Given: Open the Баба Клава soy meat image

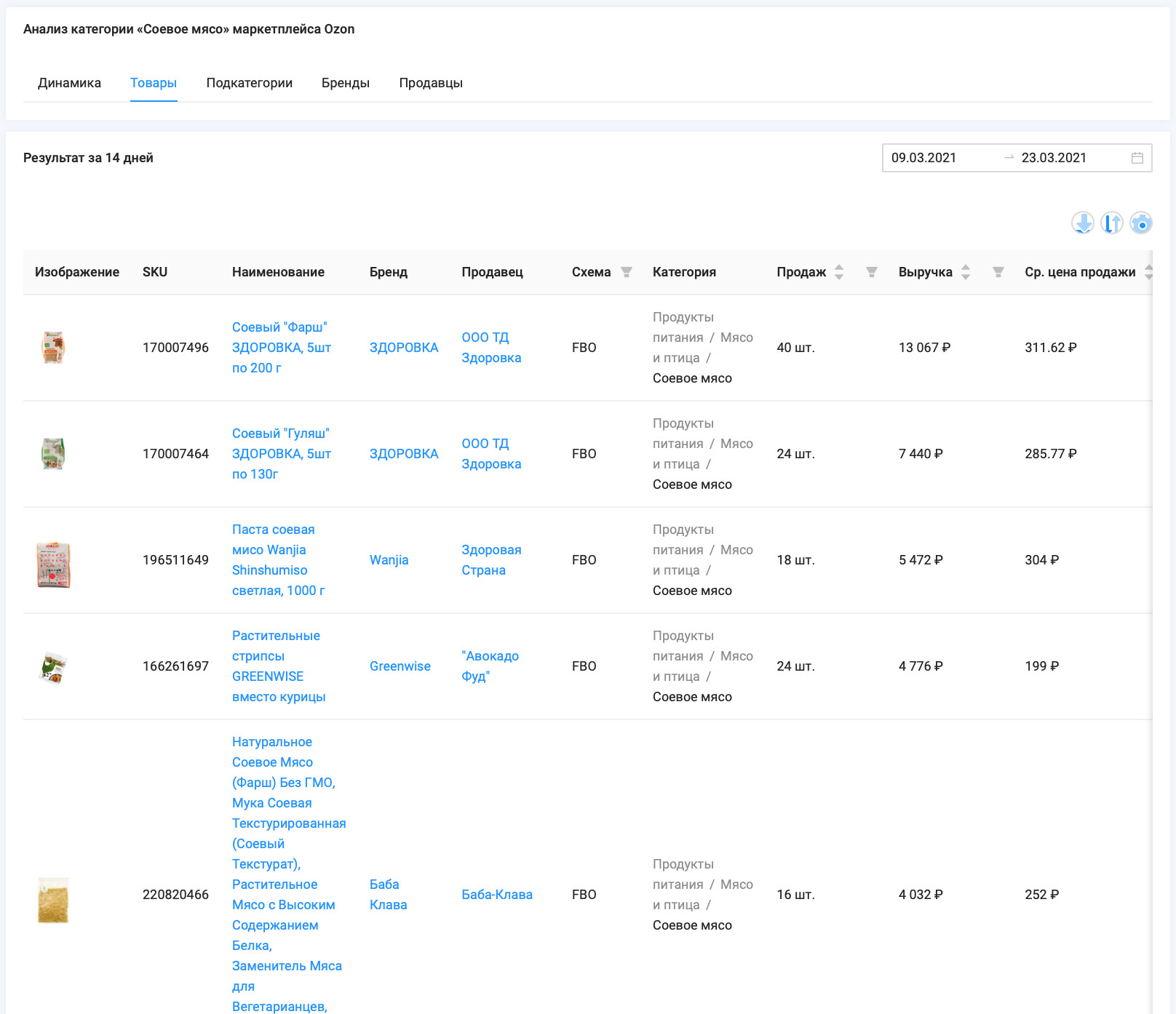Looking at the screenshot, I should (x=53, y=900).
